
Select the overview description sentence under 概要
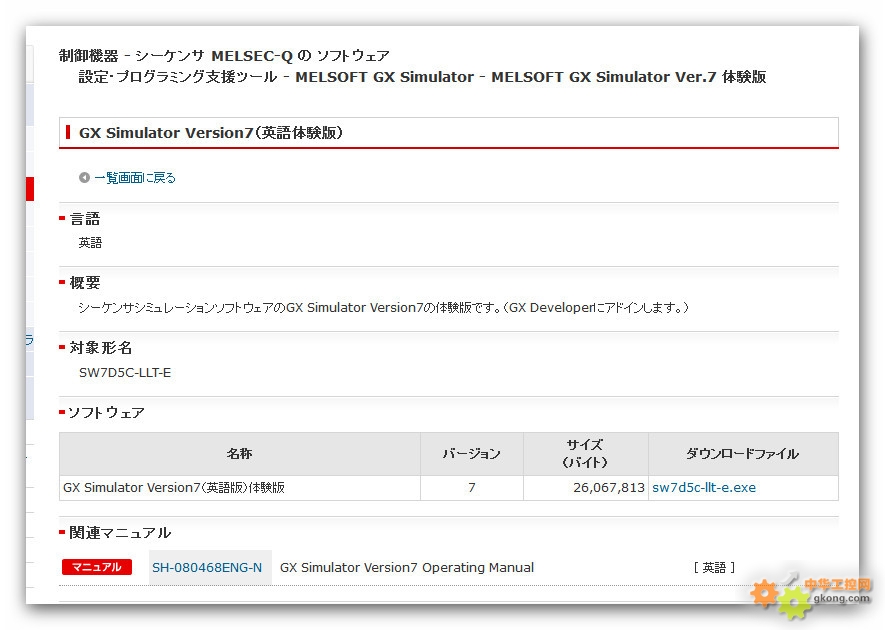coord(384,308)
